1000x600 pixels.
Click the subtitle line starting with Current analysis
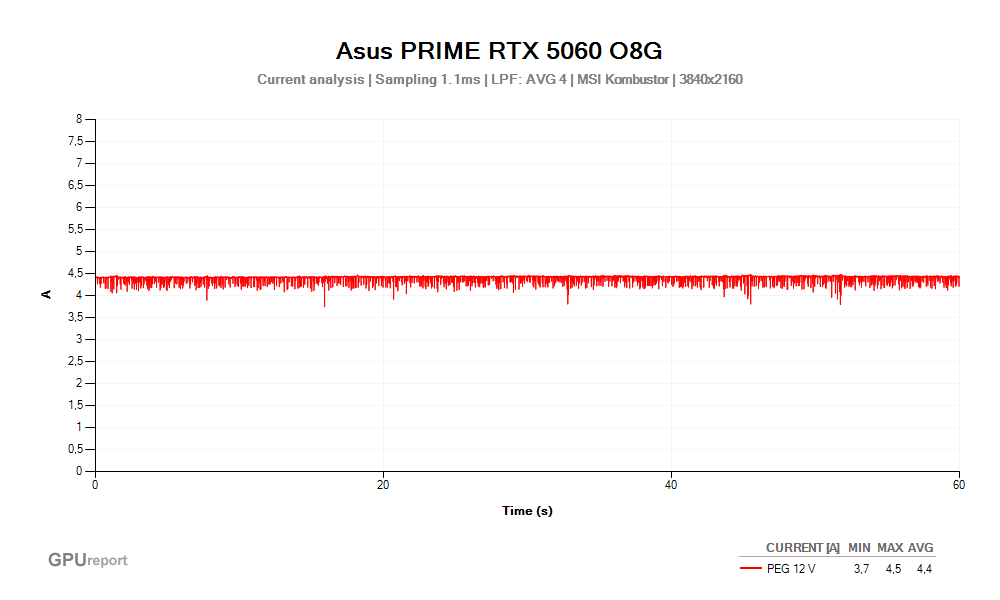(499, 80)
